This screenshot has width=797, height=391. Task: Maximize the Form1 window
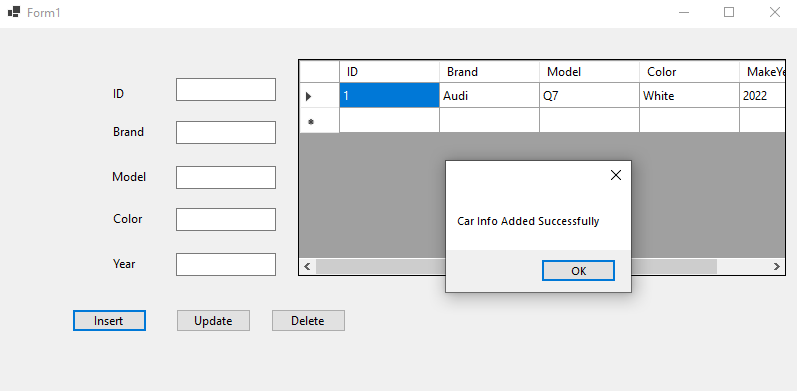pyautogui.click(x=729, y=12)
